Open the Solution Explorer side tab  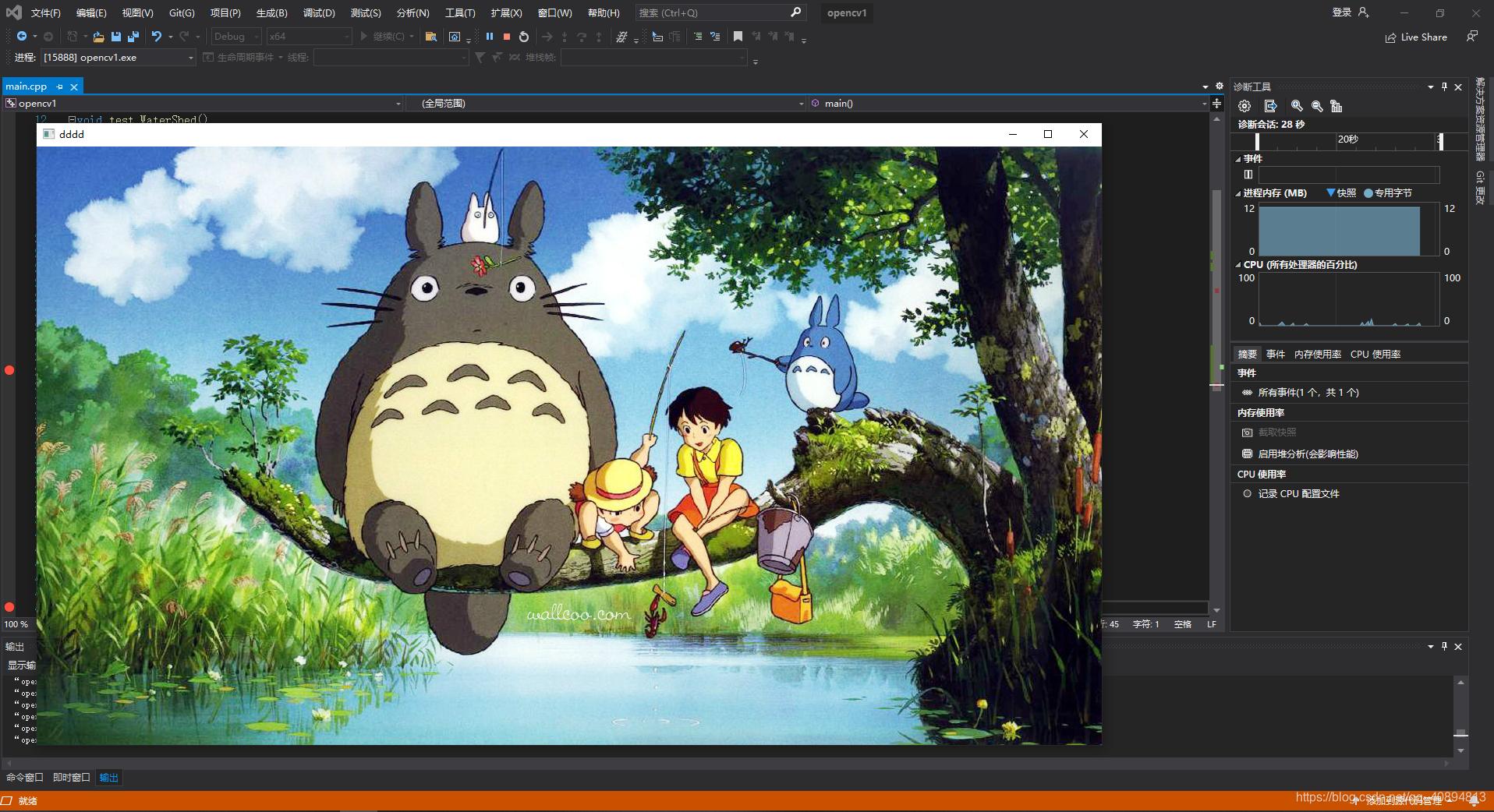coord(1480,118)
